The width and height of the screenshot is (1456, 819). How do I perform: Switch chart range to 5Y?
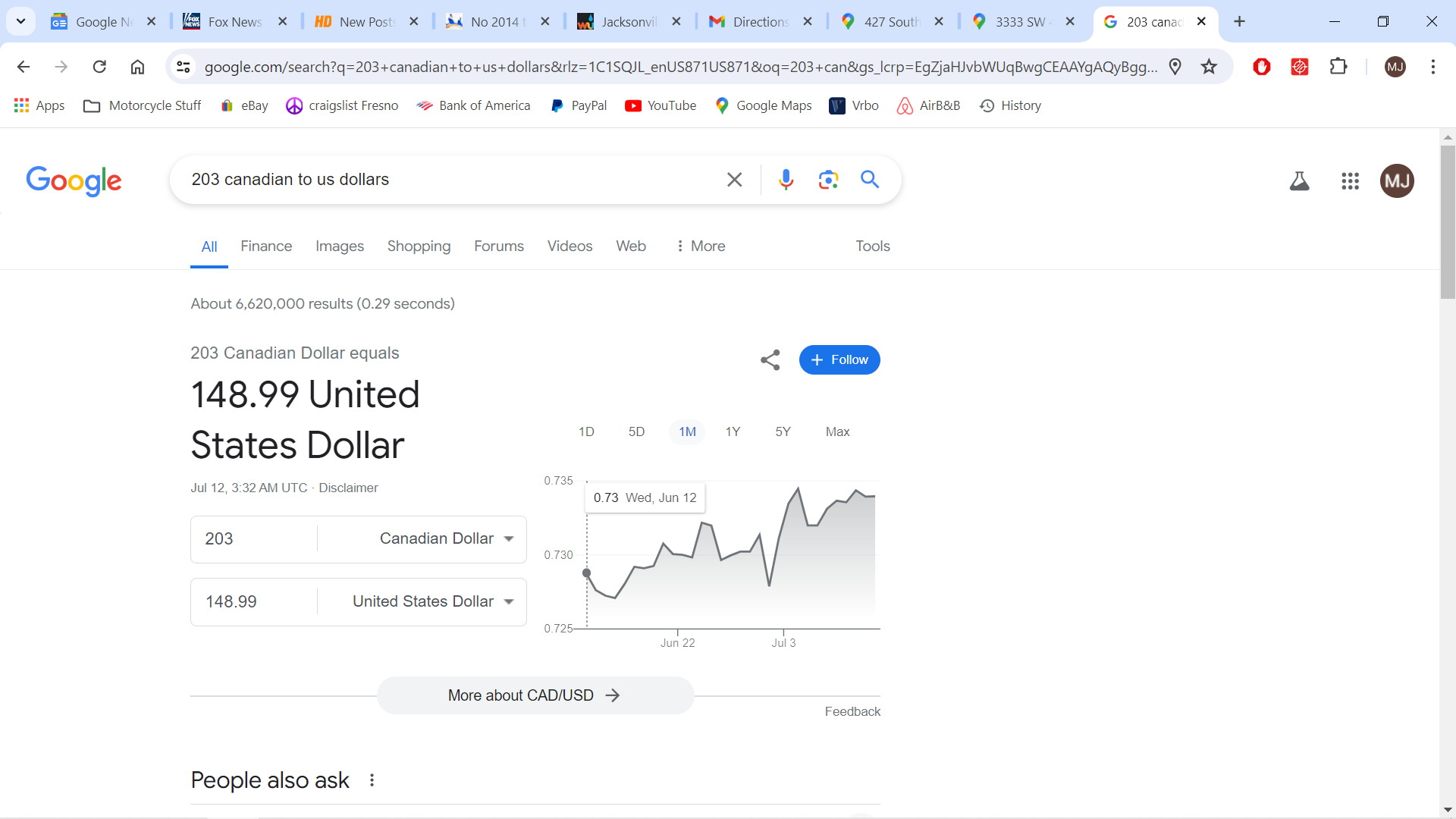pos(783,431)
